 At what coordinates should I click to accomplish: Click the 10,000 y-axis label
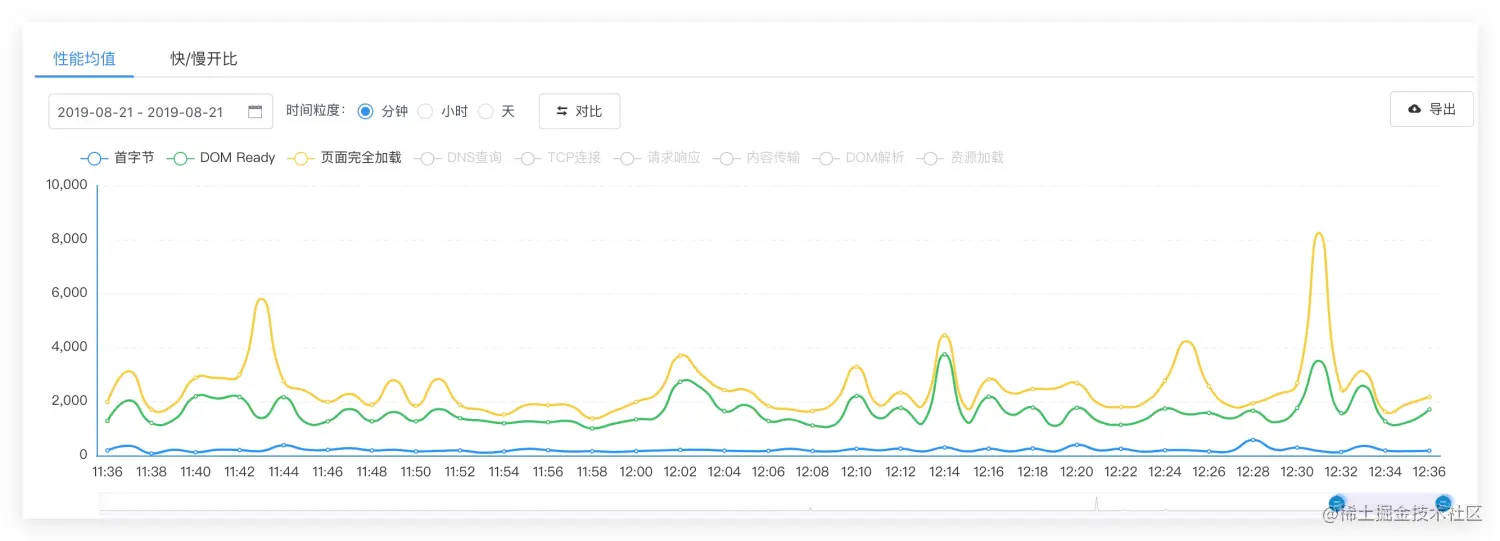[69, 185]
